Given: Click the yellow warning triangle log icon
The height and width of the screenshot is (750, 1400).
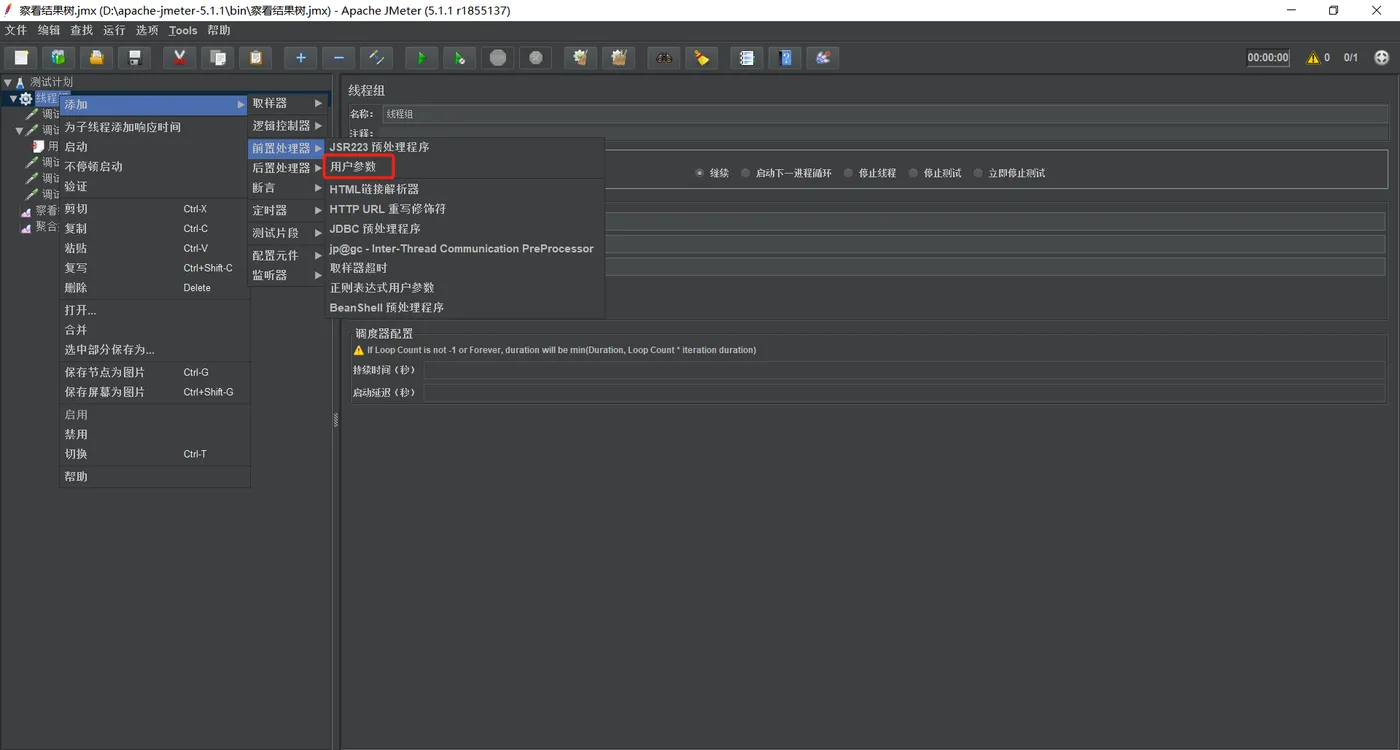Looking at the screenshot, I should click(1313, 58).
